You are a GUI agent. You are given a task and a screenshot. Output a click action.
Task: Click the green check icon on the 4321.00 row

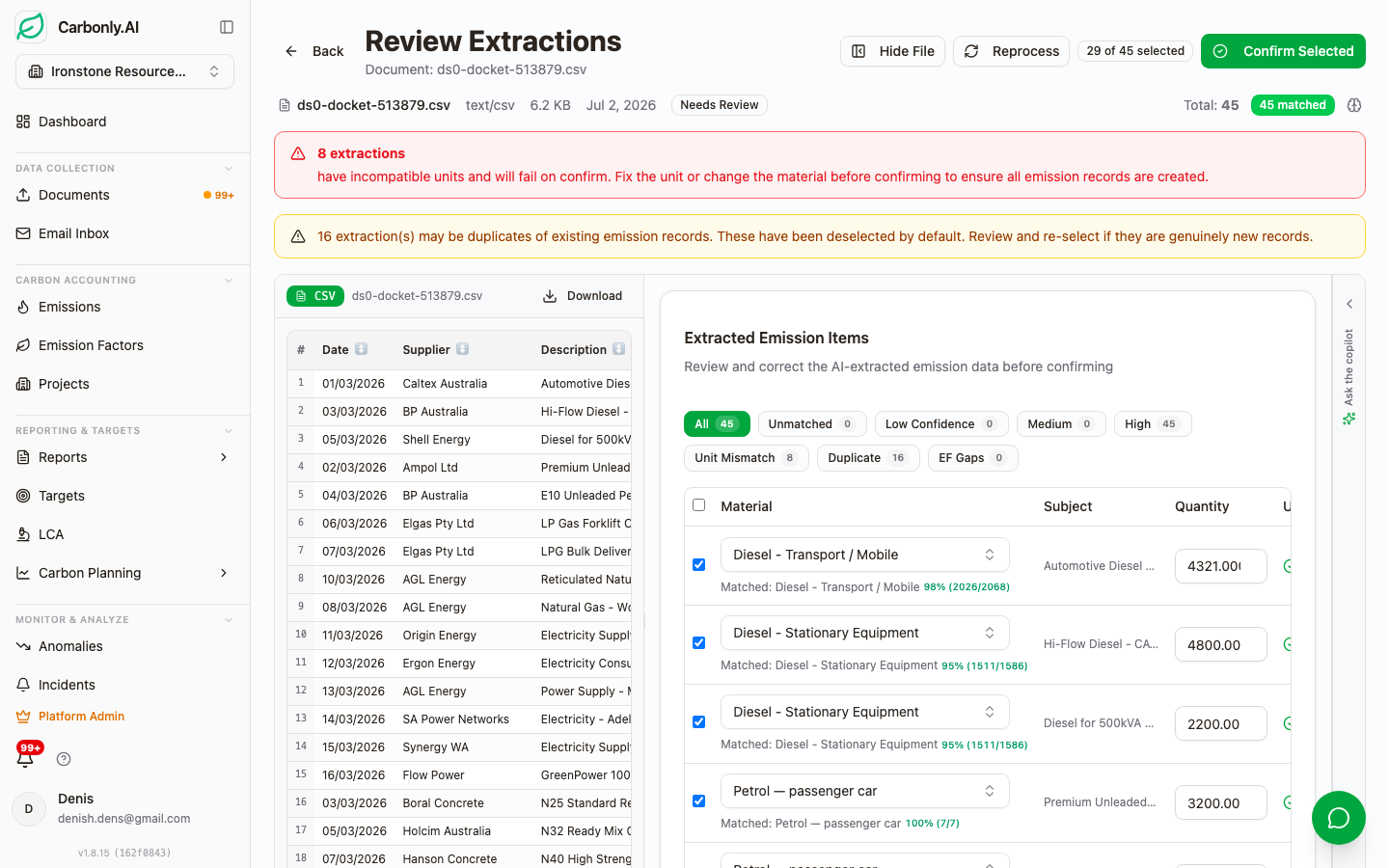(1288, 566)
